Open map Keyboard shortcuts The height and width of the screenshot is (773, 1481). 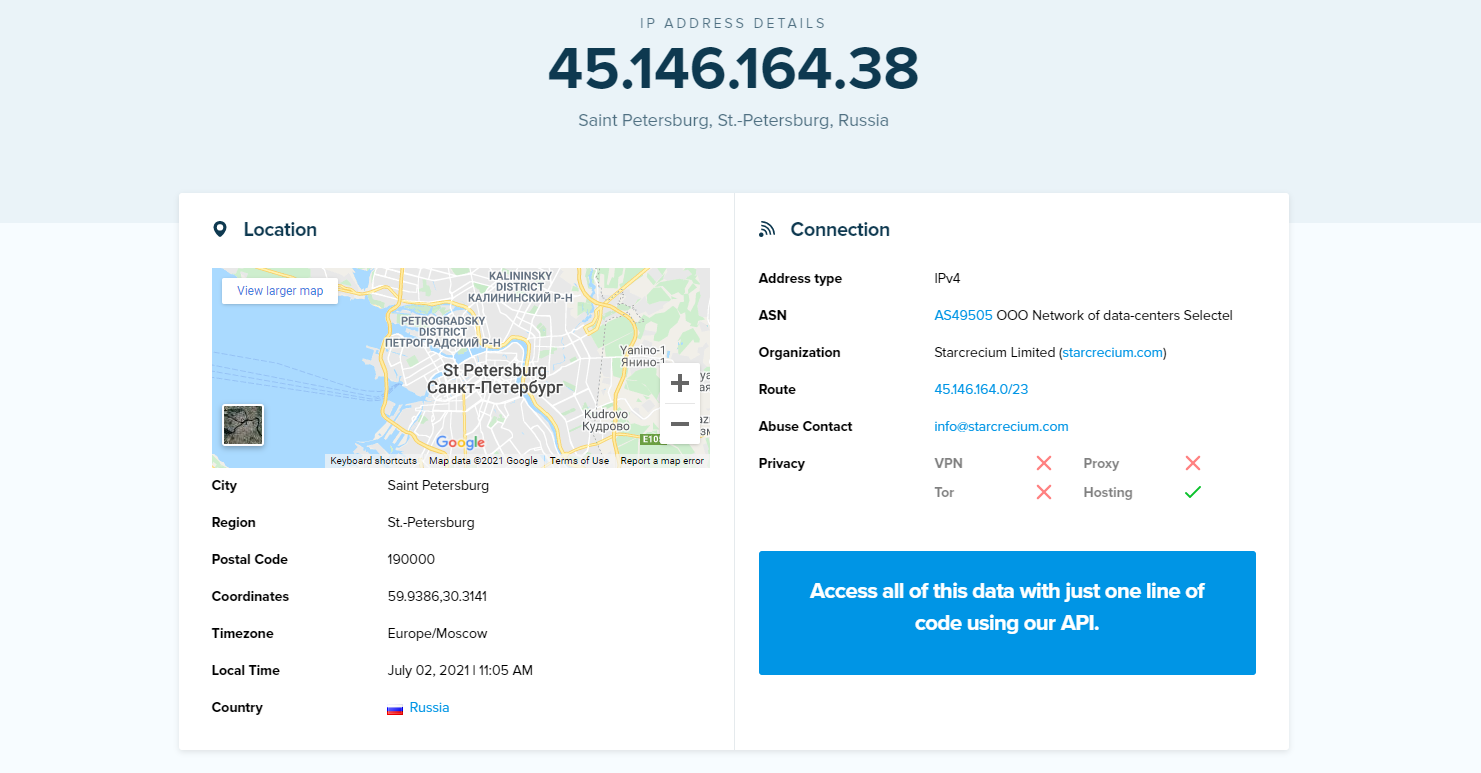[x=373, y=461]
